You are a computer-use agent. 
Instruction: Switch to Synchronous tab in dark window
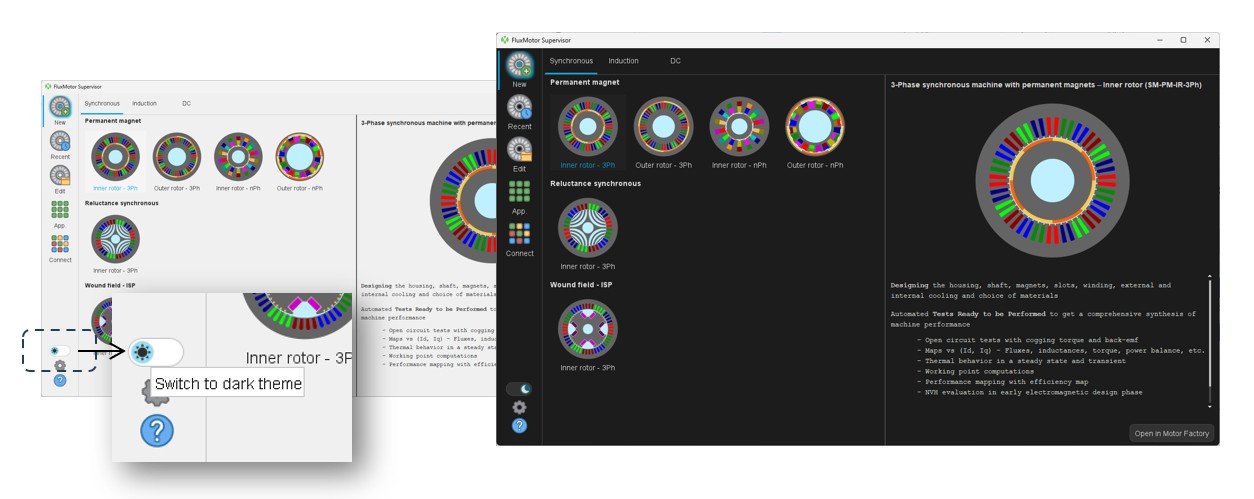coord(571,61)
